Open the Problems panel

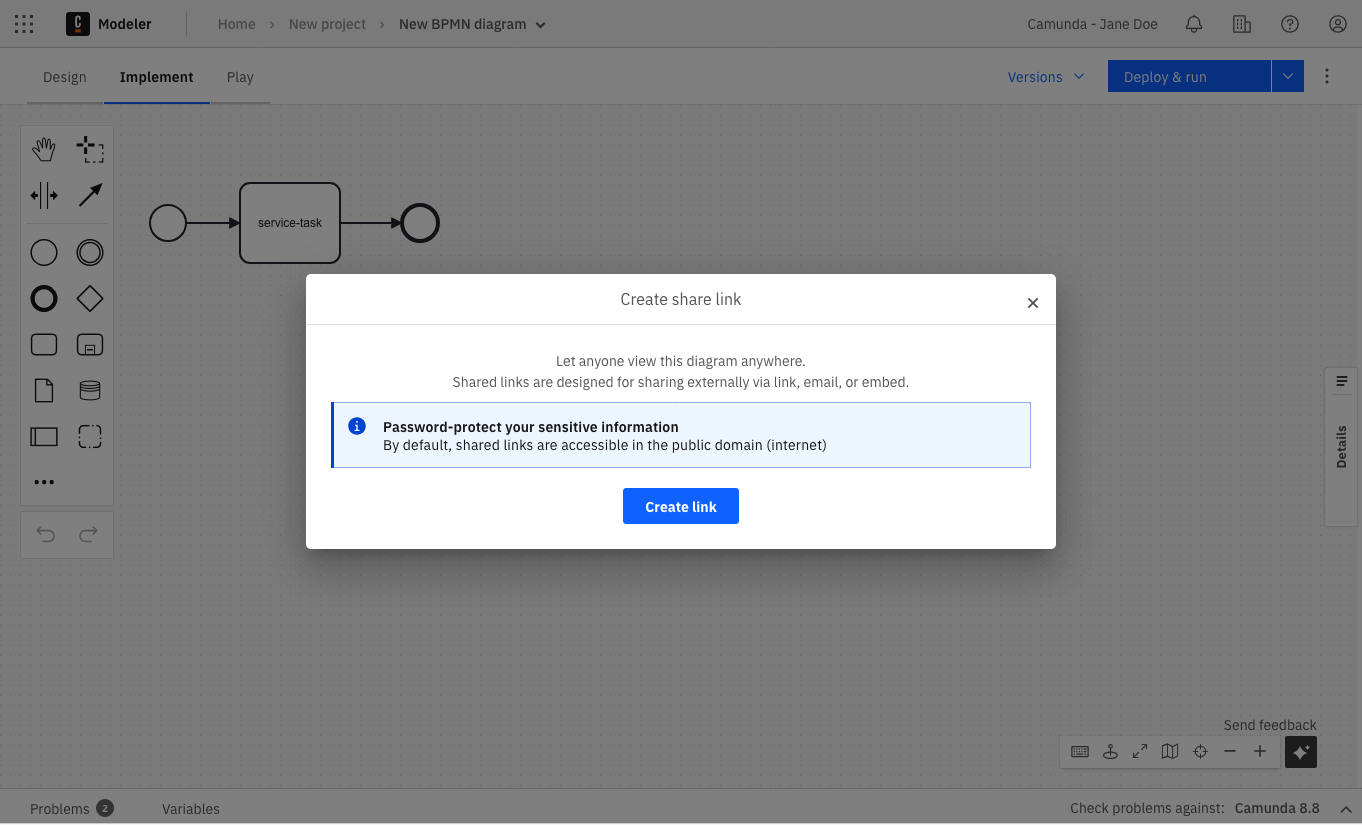click(x=60, y=808)
